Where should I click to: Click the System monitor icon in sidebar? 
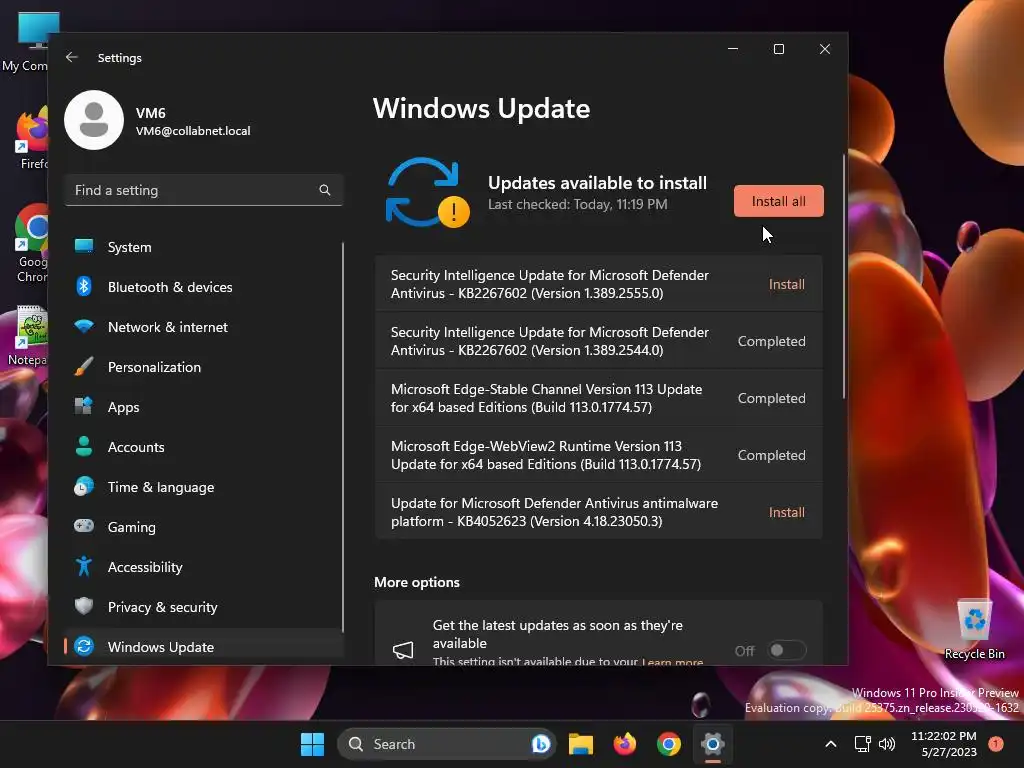84,246
